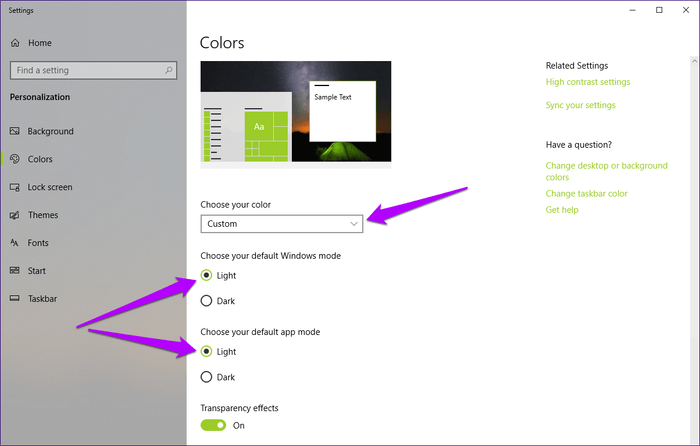The height and width of the screenshot is (446, 700).
Task: Click the Lock screen icon
Action: [x=15, y=187]
